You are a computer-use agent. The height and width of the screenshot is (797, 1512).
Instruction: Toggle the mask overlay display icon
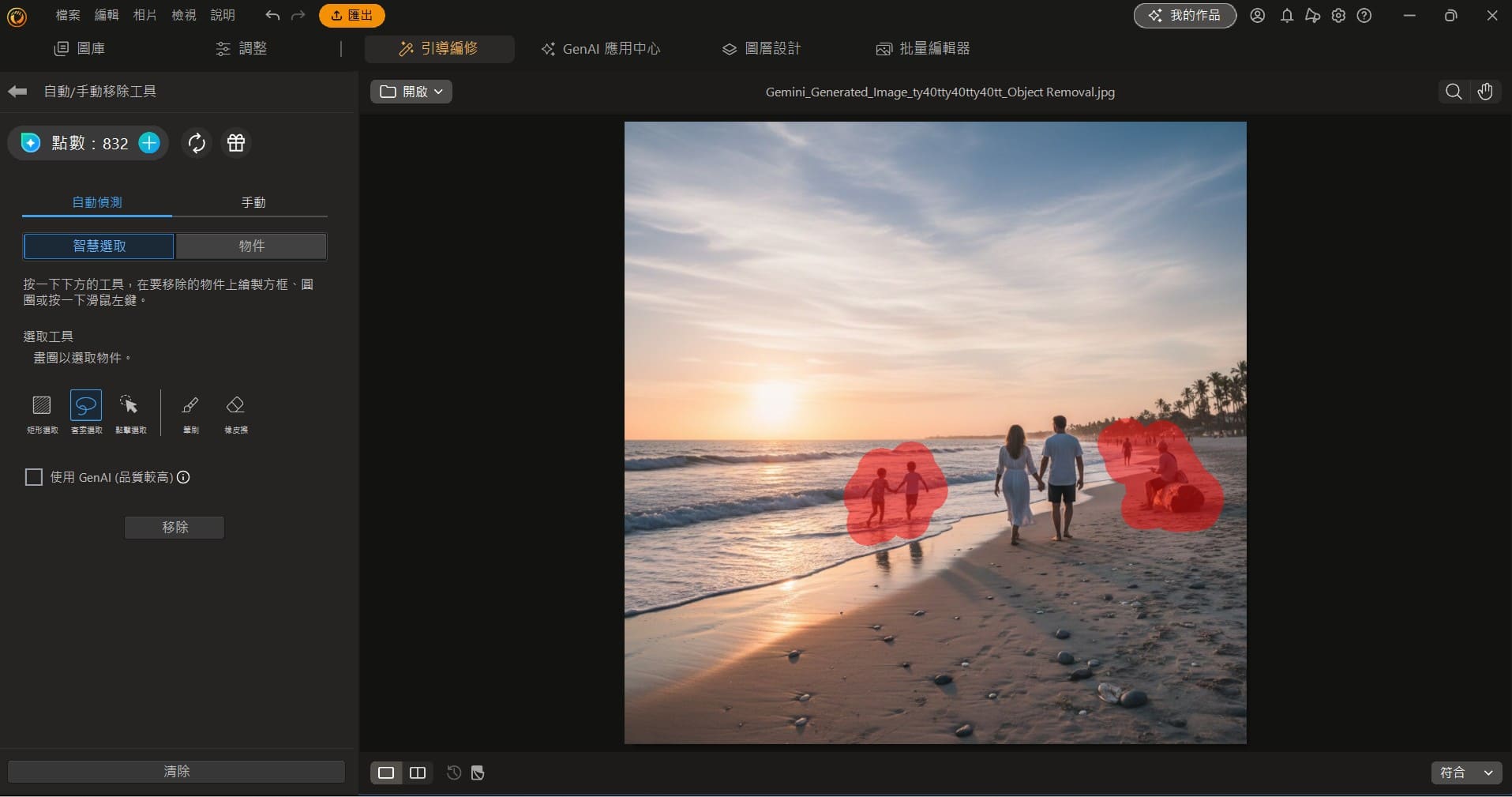pyautogui.click(x=478, y=773)
